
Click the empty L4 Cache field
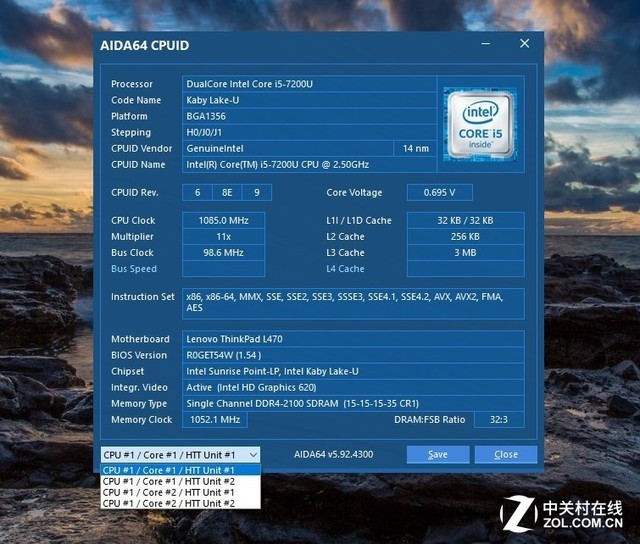tap(466, 269)
